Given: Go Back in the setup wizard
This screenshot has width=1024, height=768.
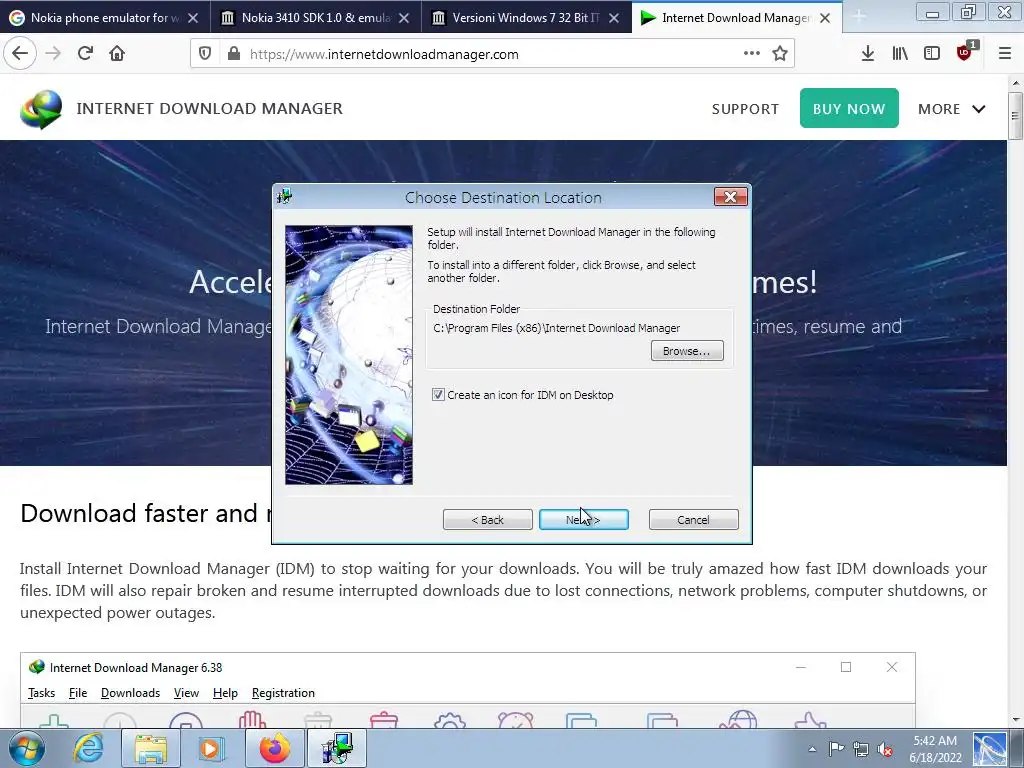Looking at the screenshot, I should click(x=487, y=520).
